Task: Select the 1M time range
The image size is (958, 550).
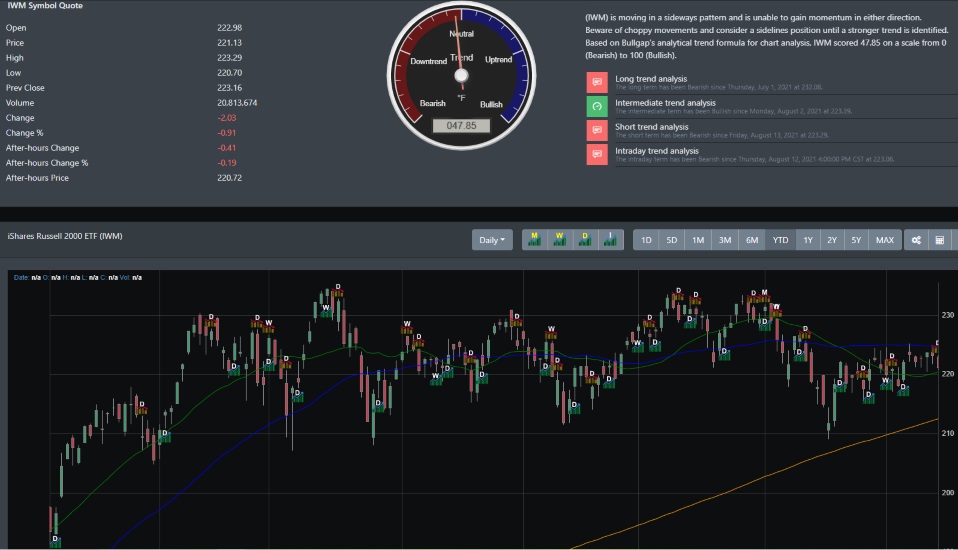Action: click(698, 240)
